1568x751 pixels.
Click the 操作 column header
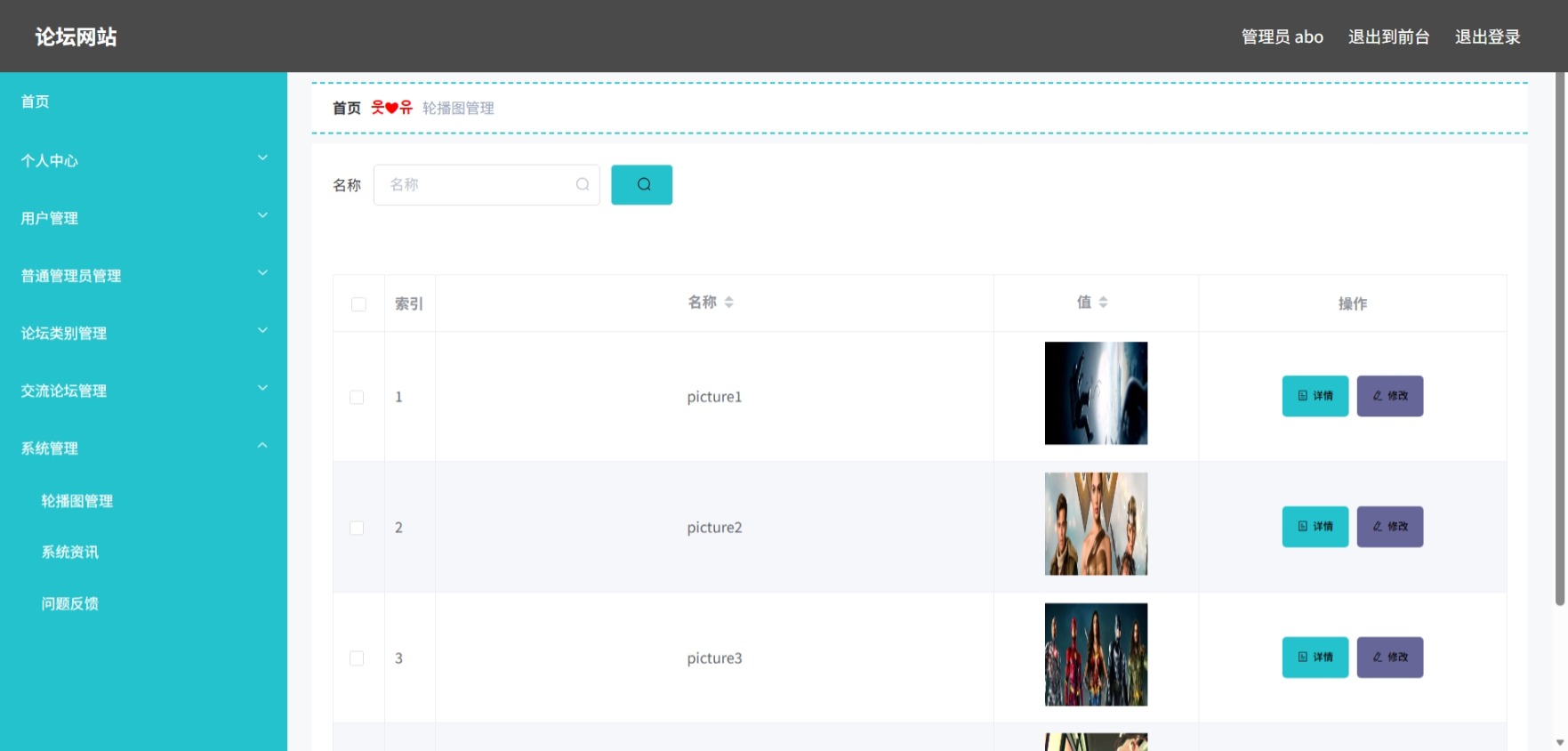1353,304
